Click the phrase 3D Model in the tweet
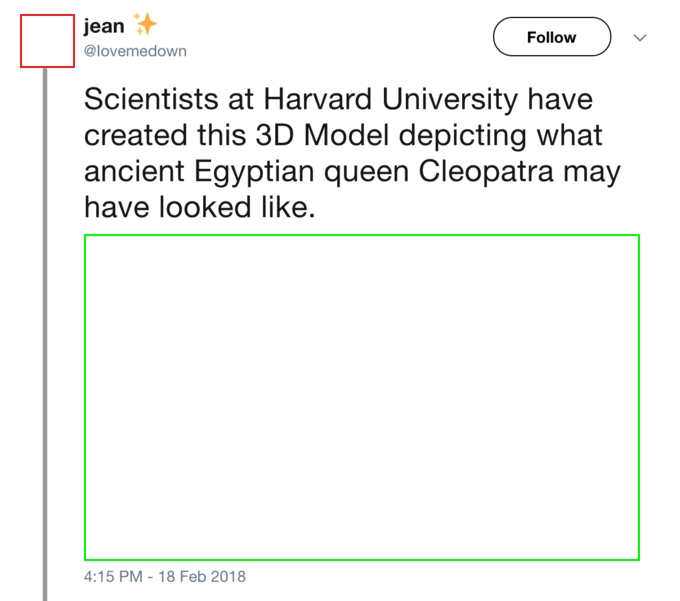The width and height of the screenshot is (680, 601). (x=322, y=135)
